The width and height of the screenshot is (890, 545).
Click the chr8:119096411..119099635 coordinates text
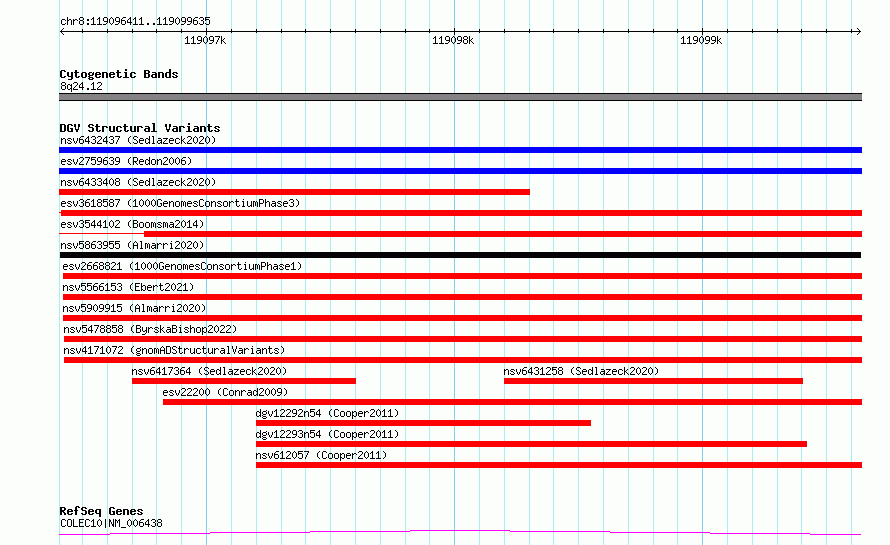(135, 21)
